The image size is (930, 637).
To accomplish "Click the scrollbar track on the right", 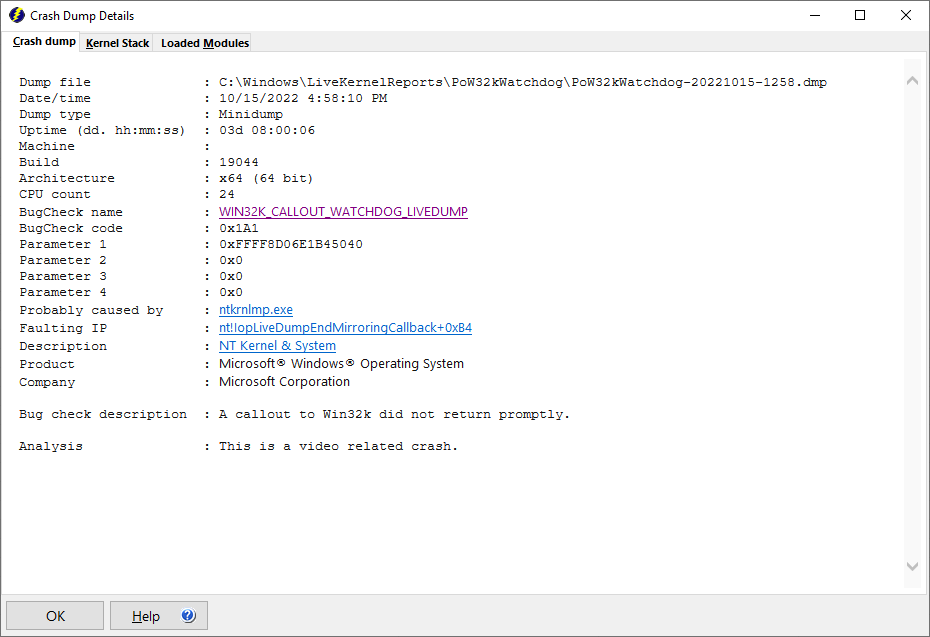I will click(x=911, y=320).
